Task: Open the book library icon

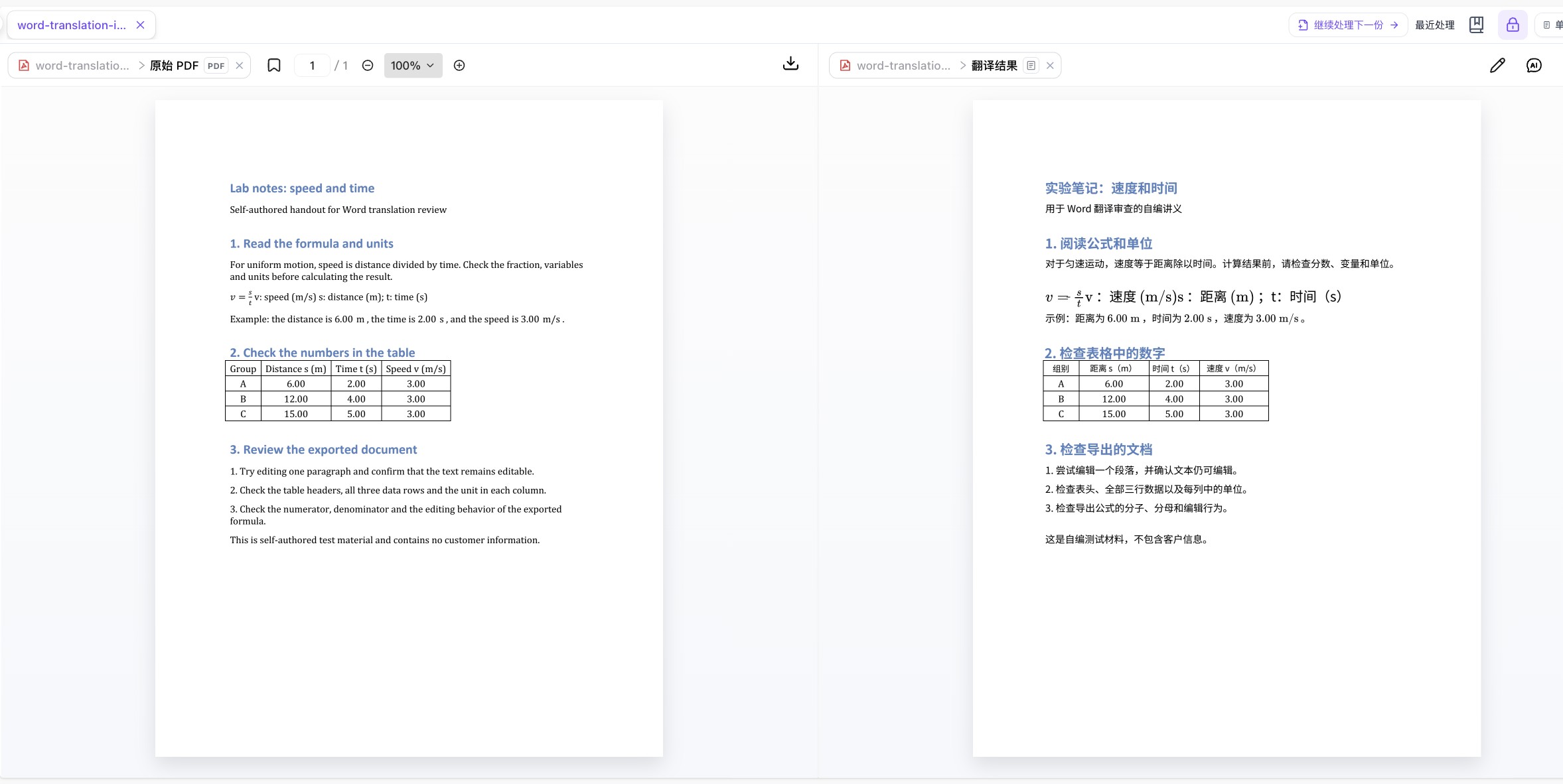Action: click(x=1476, y=25)
